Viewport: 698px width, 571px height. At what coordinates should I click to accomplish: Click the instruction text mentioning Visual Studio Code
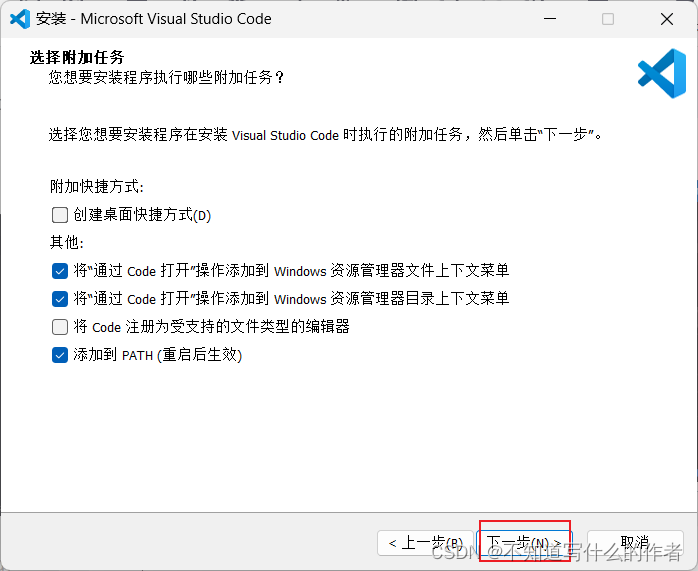pos(325,134)
